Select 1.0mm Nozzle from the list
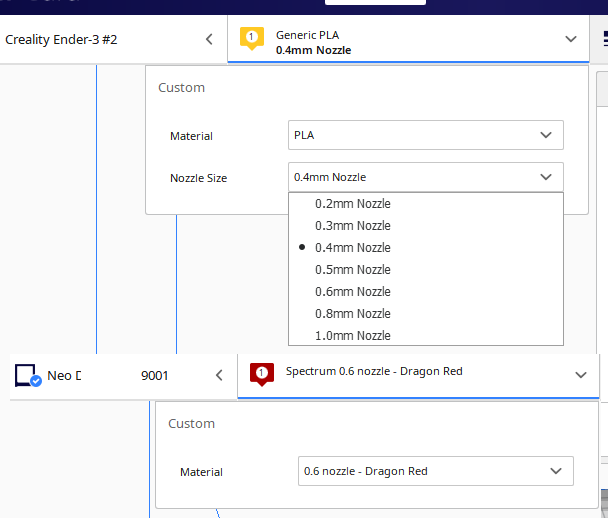This screenshot has height=518, width=608. (426, 335)
